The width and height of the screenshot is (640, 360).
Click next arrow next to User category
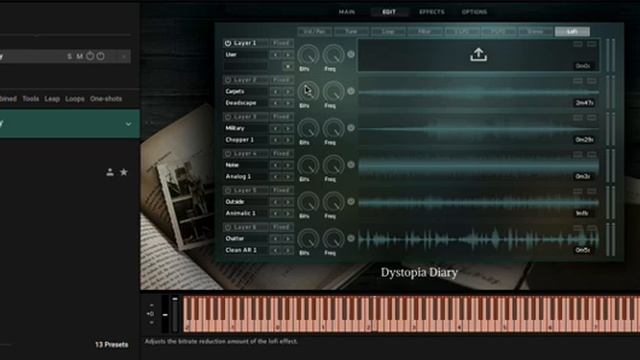tap(288, 55)
